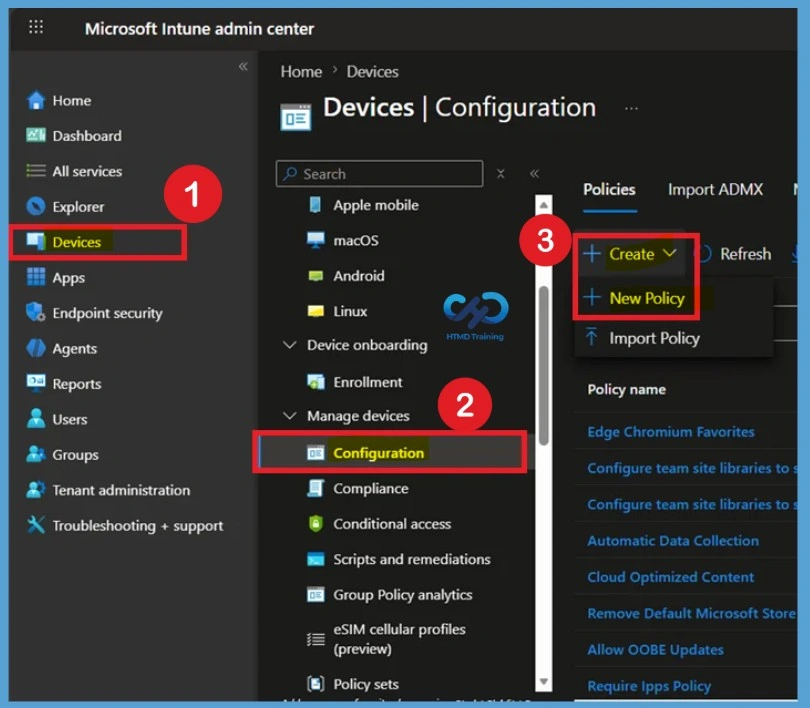Click the eSIM cellular profiles list icon

(x=315, y=640)
